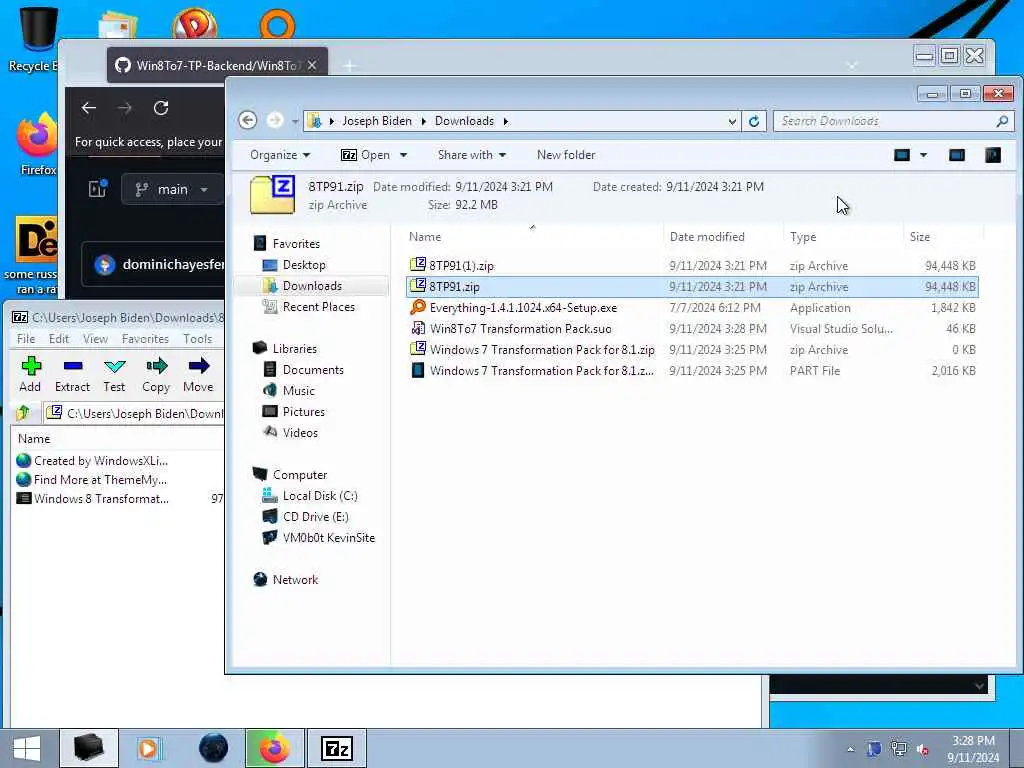Click the search magnifier icon in Explorer
Viewport: 1024px width, 768px height.
[x=1002, y=121]
